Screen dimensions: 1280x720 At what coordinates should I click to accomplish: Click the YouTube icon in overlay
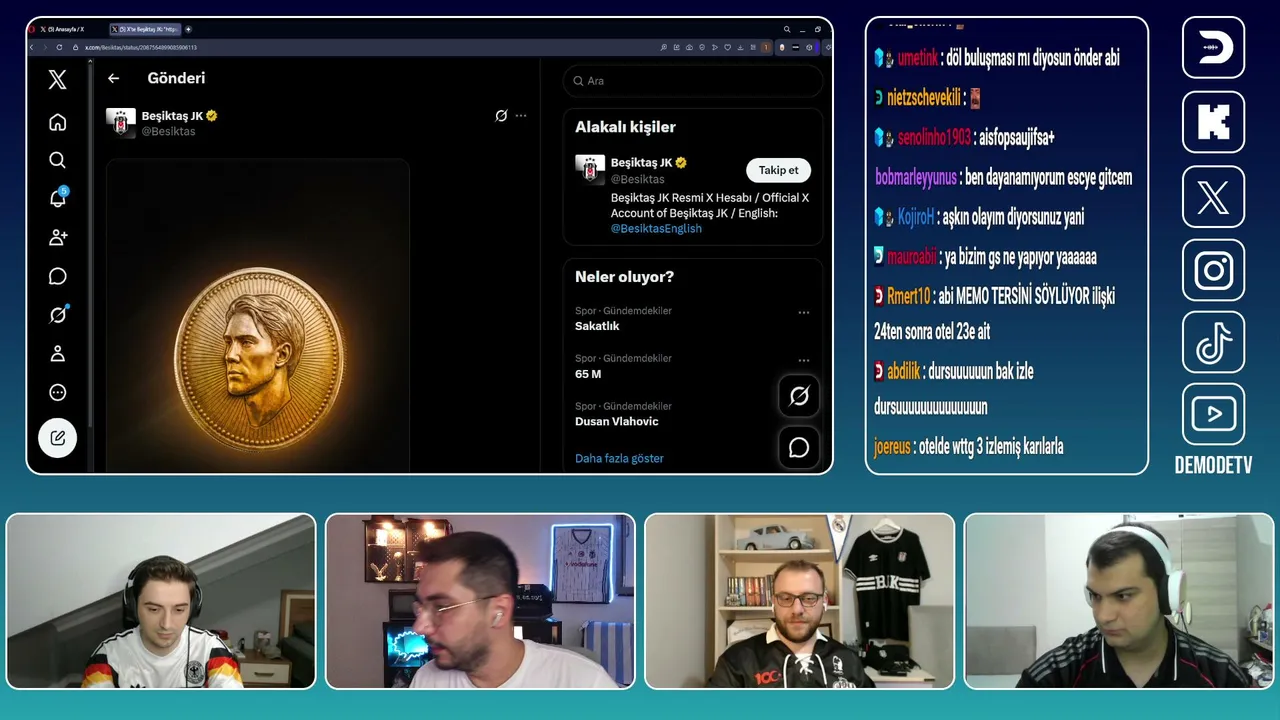[x=1213, y=414]
